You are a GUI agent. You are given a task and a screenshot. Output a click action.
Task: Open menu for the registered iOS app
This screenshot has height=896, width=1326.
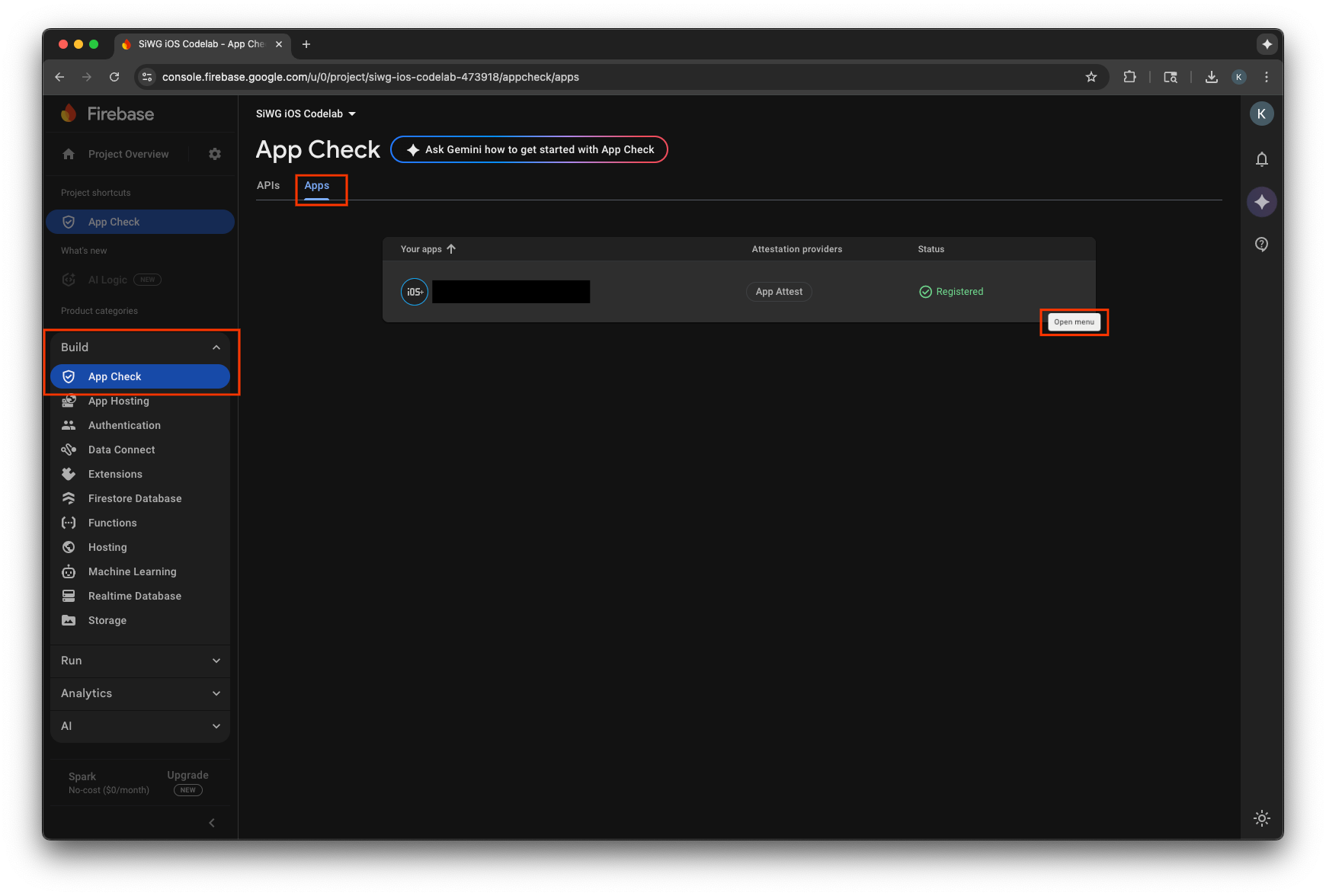click(x=1074, y=322)
